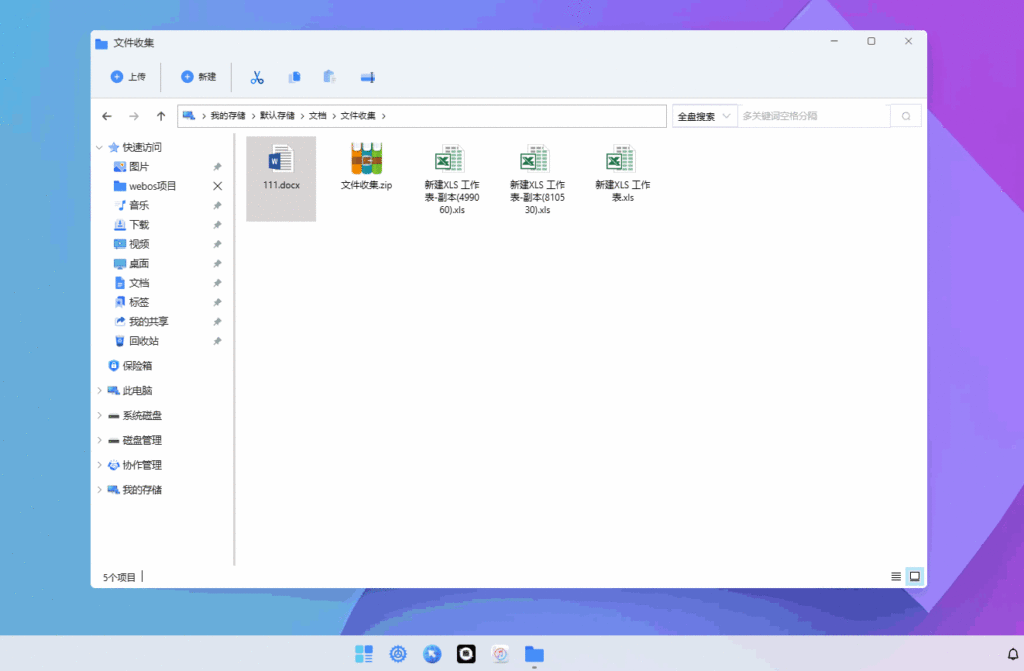Click the paste clipboard icon in toolbar
1024x671 pixels.
329,77
